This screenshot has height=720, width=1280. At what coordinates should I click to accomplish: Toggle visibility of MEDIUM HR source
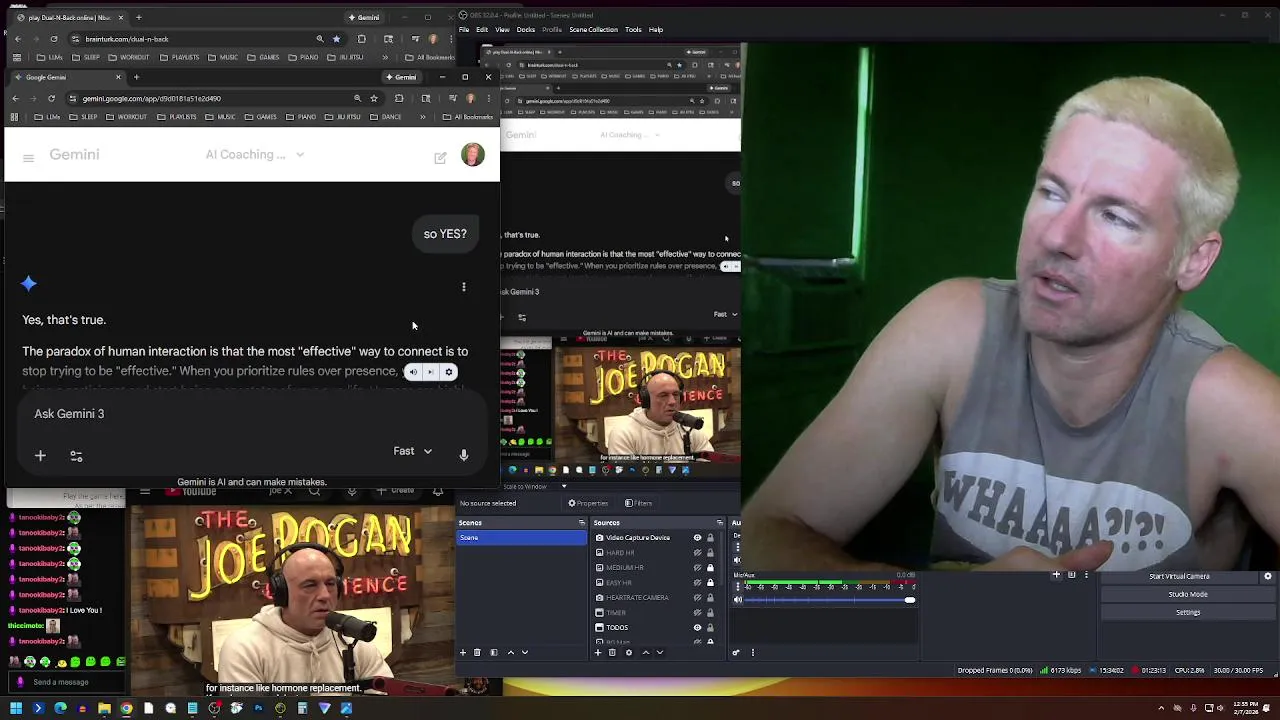coord(697,568)
